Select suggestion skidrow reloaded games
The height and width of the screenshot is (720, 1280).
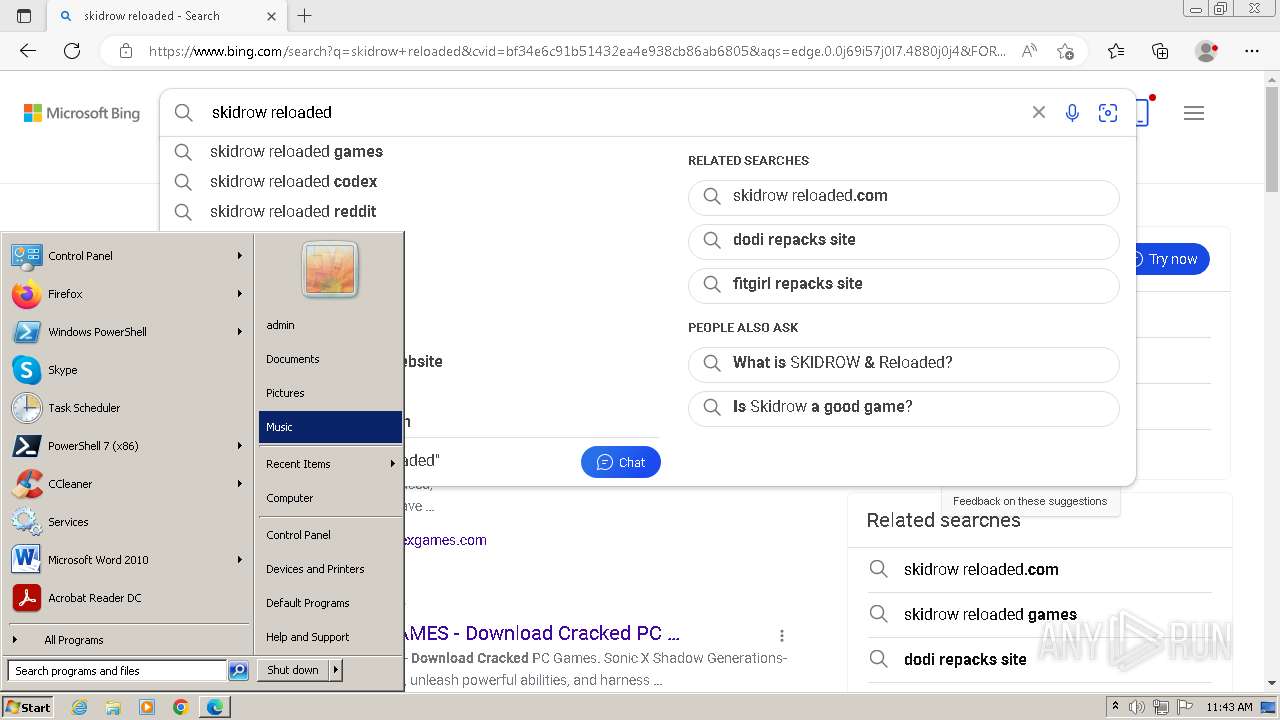pyautogui.click(x=296, y=152)
